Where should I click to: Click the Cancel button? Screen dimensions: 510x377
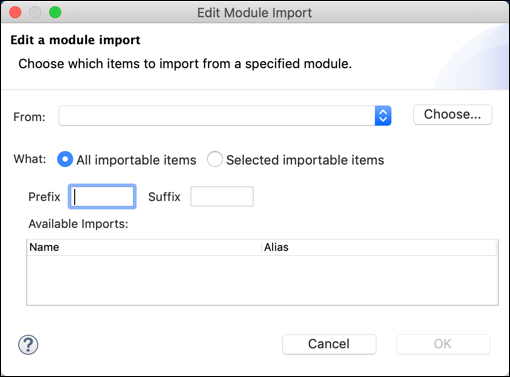329,344
